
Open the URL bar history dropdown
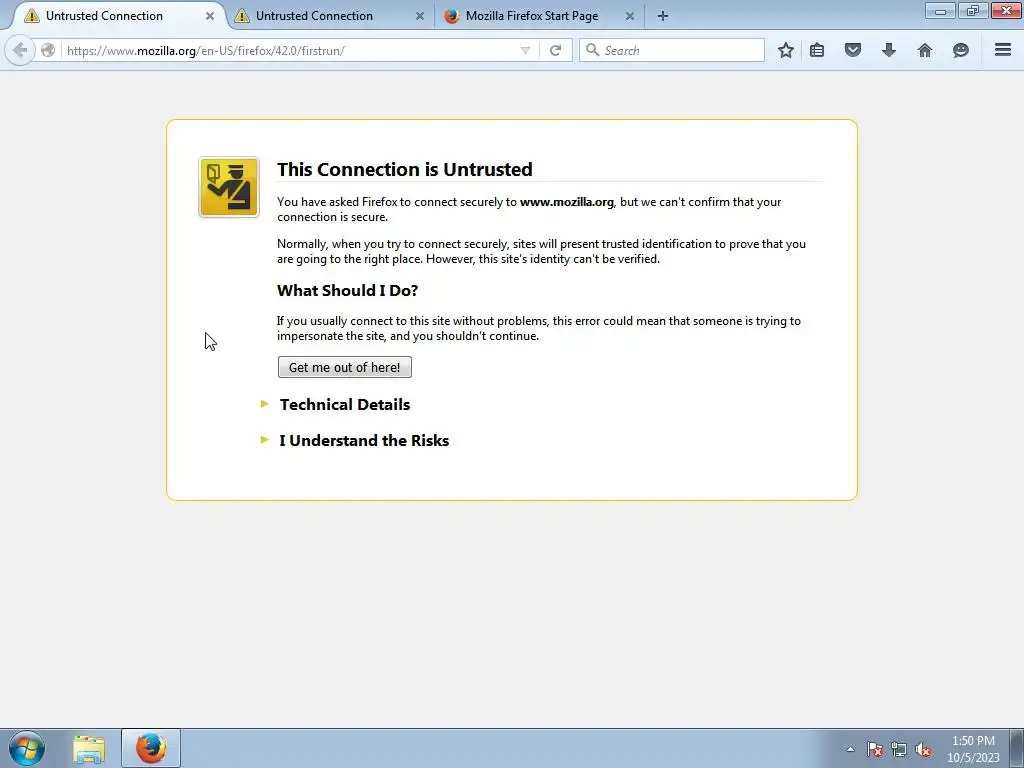[525, 50]
